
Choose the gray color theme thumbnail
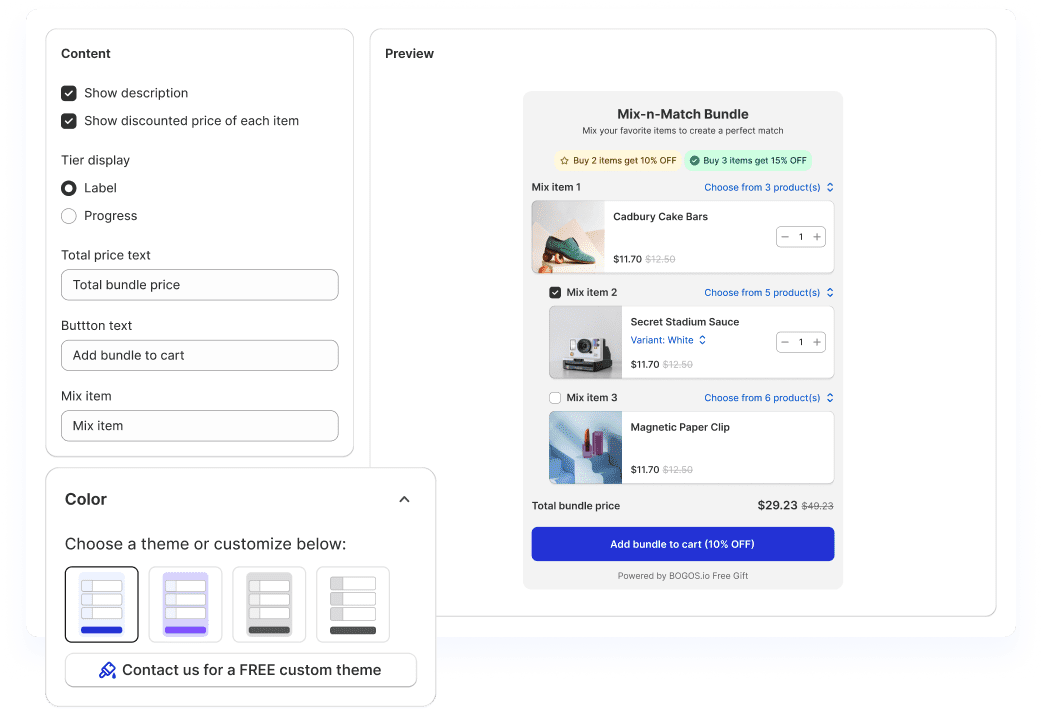269,604
